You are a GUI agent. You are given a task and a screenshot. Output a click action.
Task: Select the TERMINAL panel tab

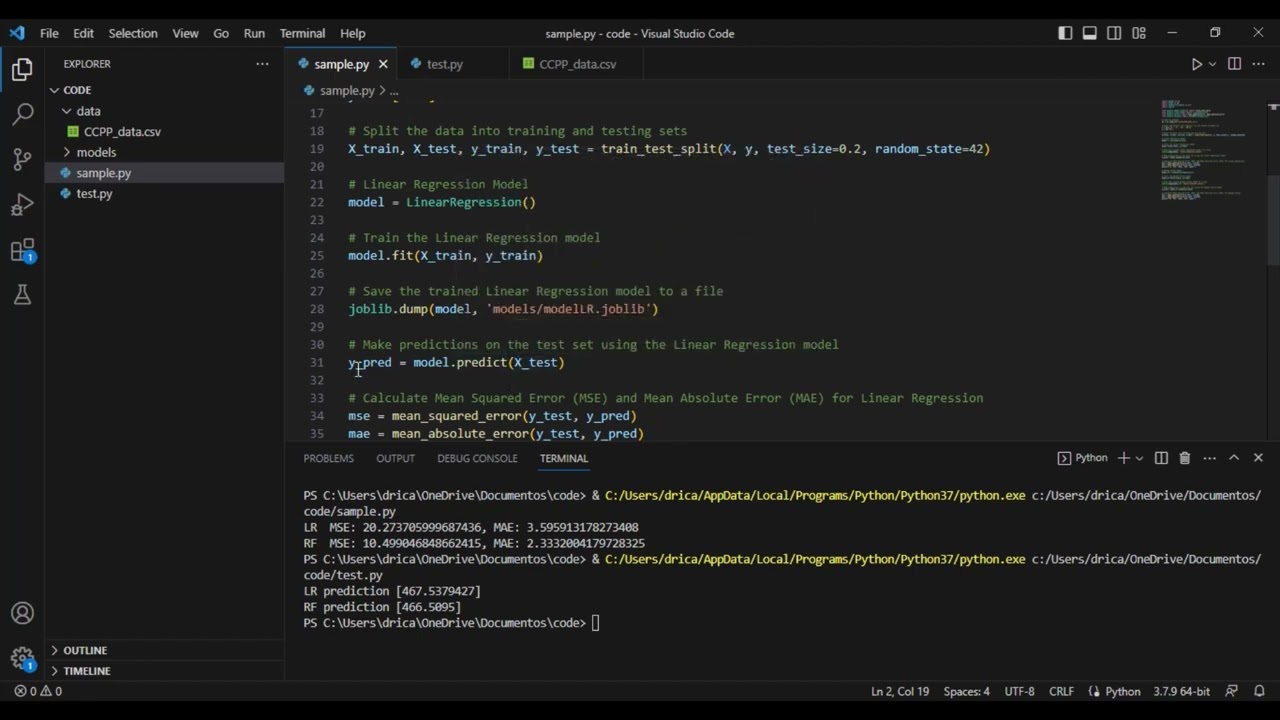(x=564, y=458)
